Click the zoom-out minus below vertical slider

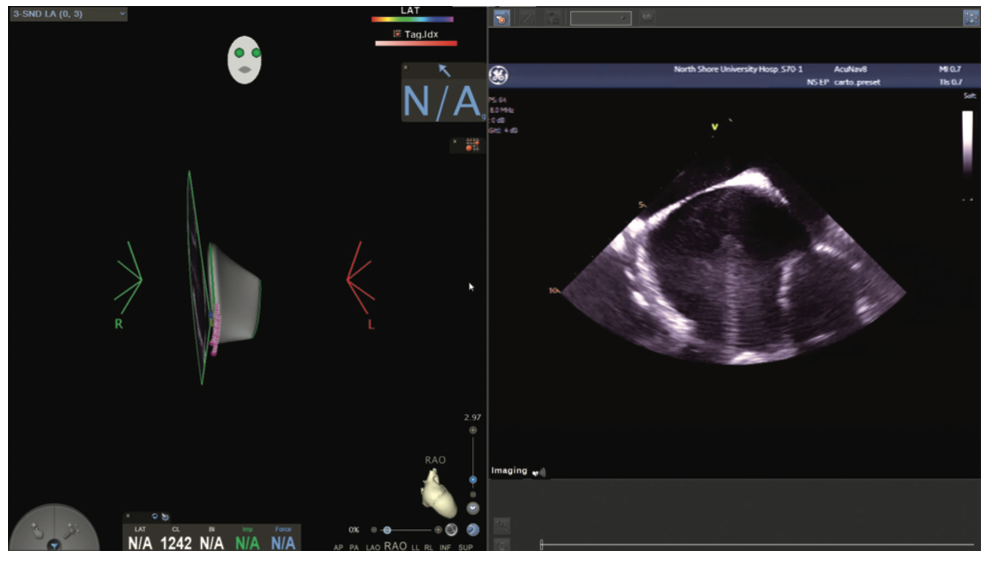click(473, 494)
